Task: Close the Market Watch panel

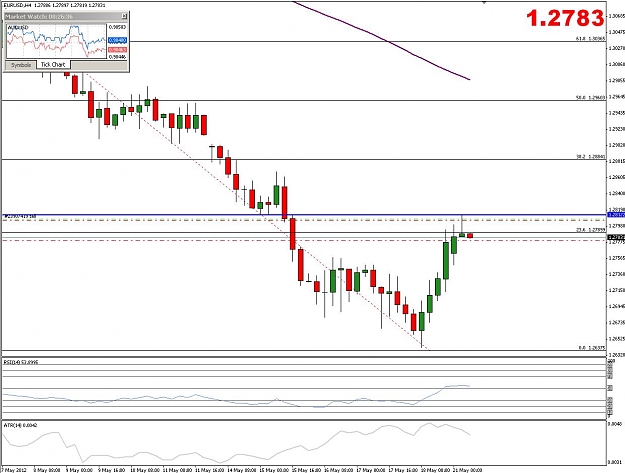Action: click(x=124, y=16)
